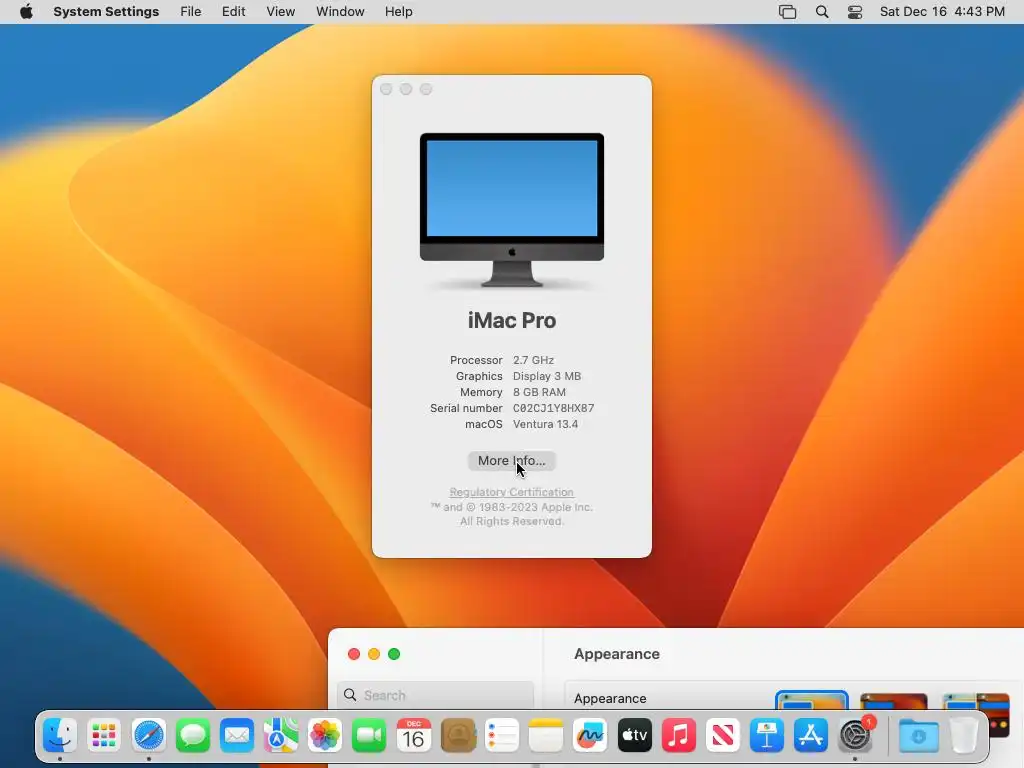This screenshot has height=768, width=1024.
Task: Open App Store in the Dock
Action: (x=810, y=735)
